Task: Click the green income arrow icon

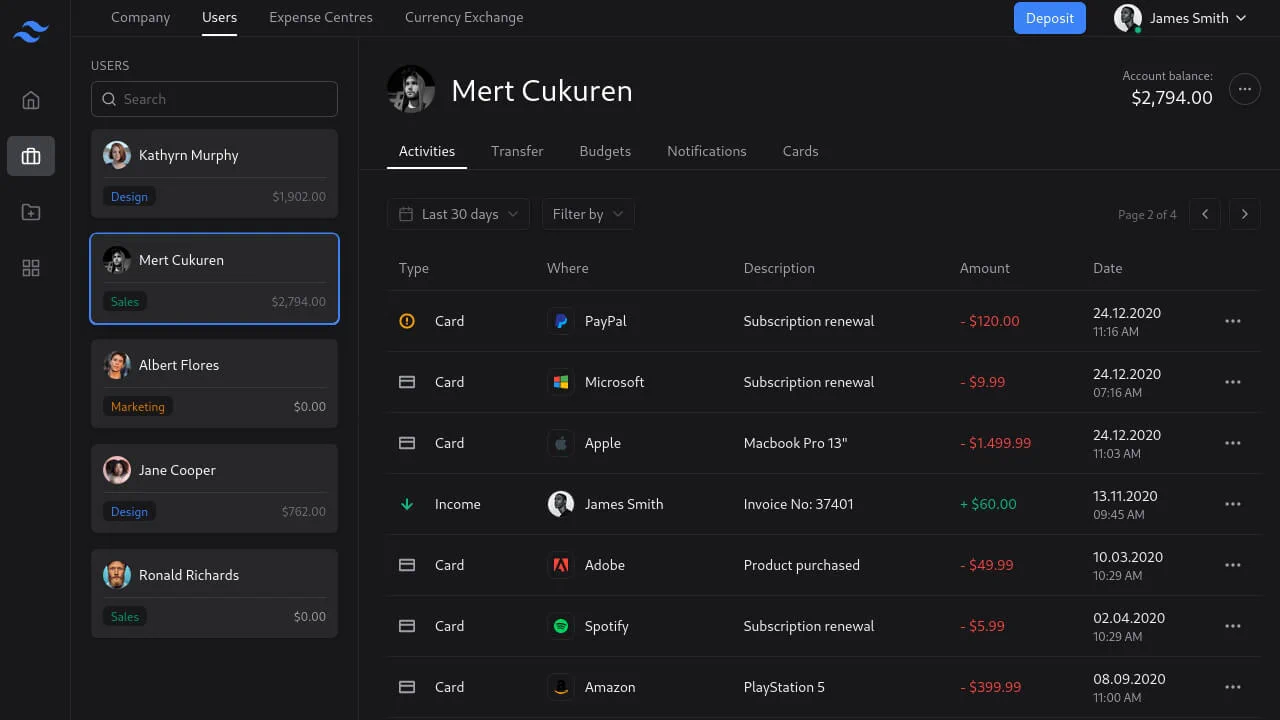Action: (407, 504)
